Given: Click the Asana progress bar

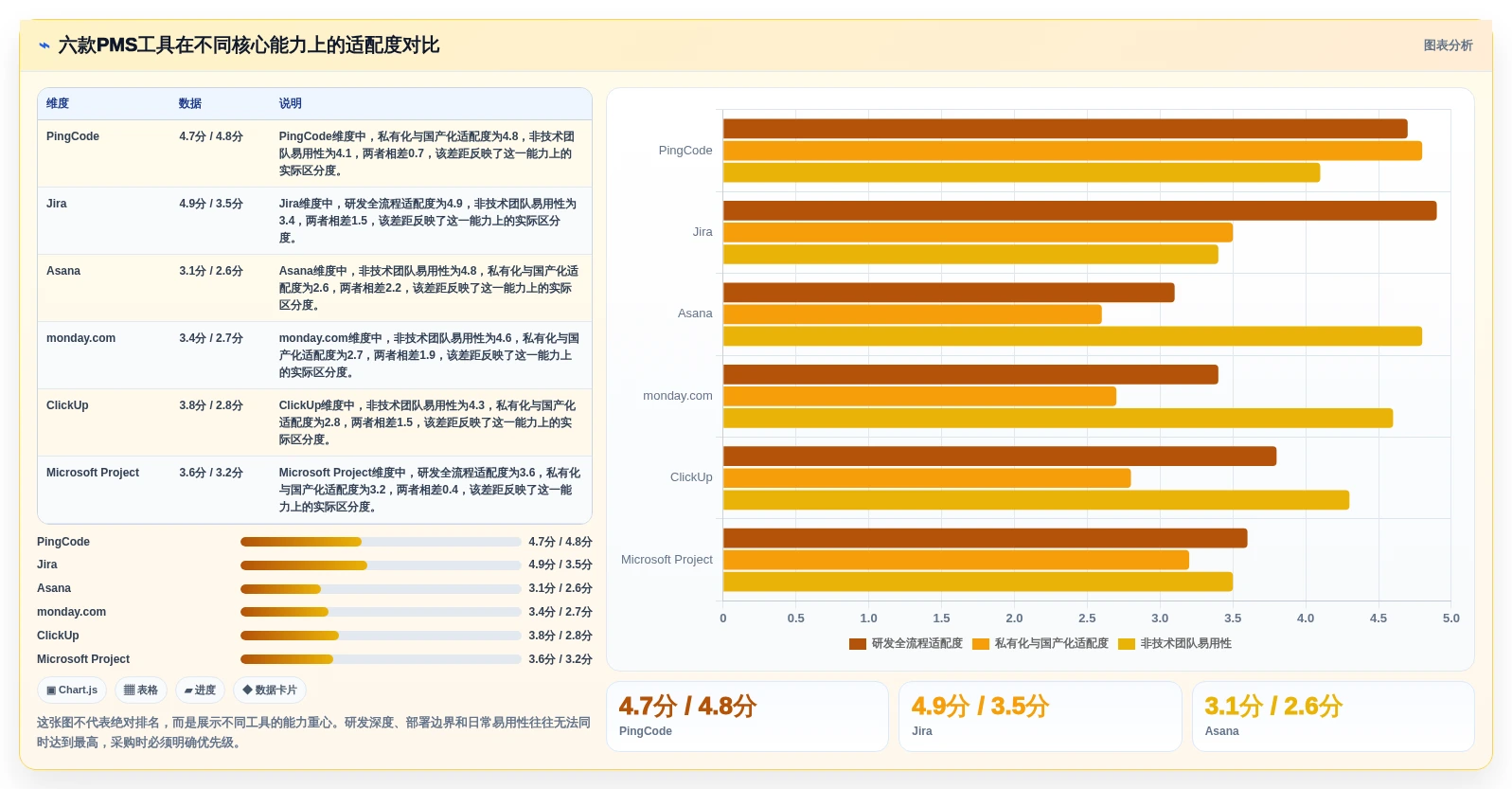Looking at the screenshot, I should pos(381,589).
